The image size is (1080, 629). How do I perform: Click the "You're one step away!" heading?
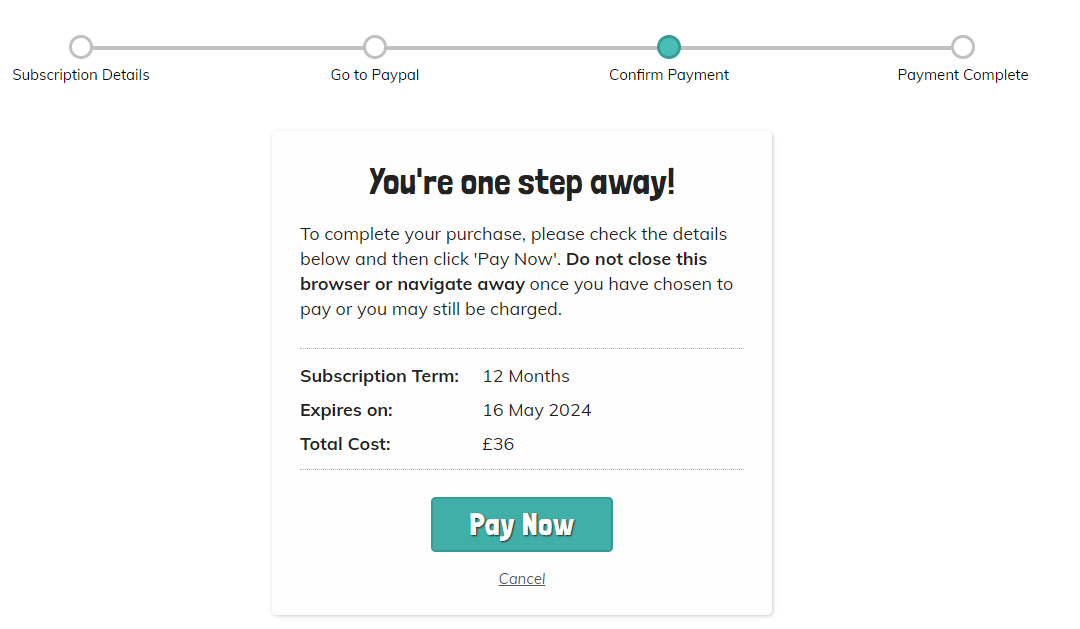coord(522,182)
